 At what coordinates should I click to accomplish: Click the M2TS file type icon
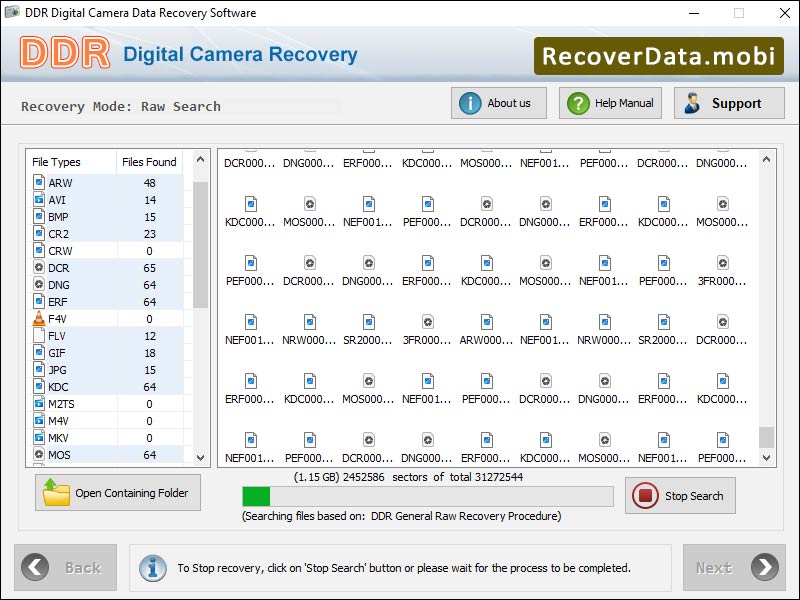pyautogui.click(x=39, y=404)
